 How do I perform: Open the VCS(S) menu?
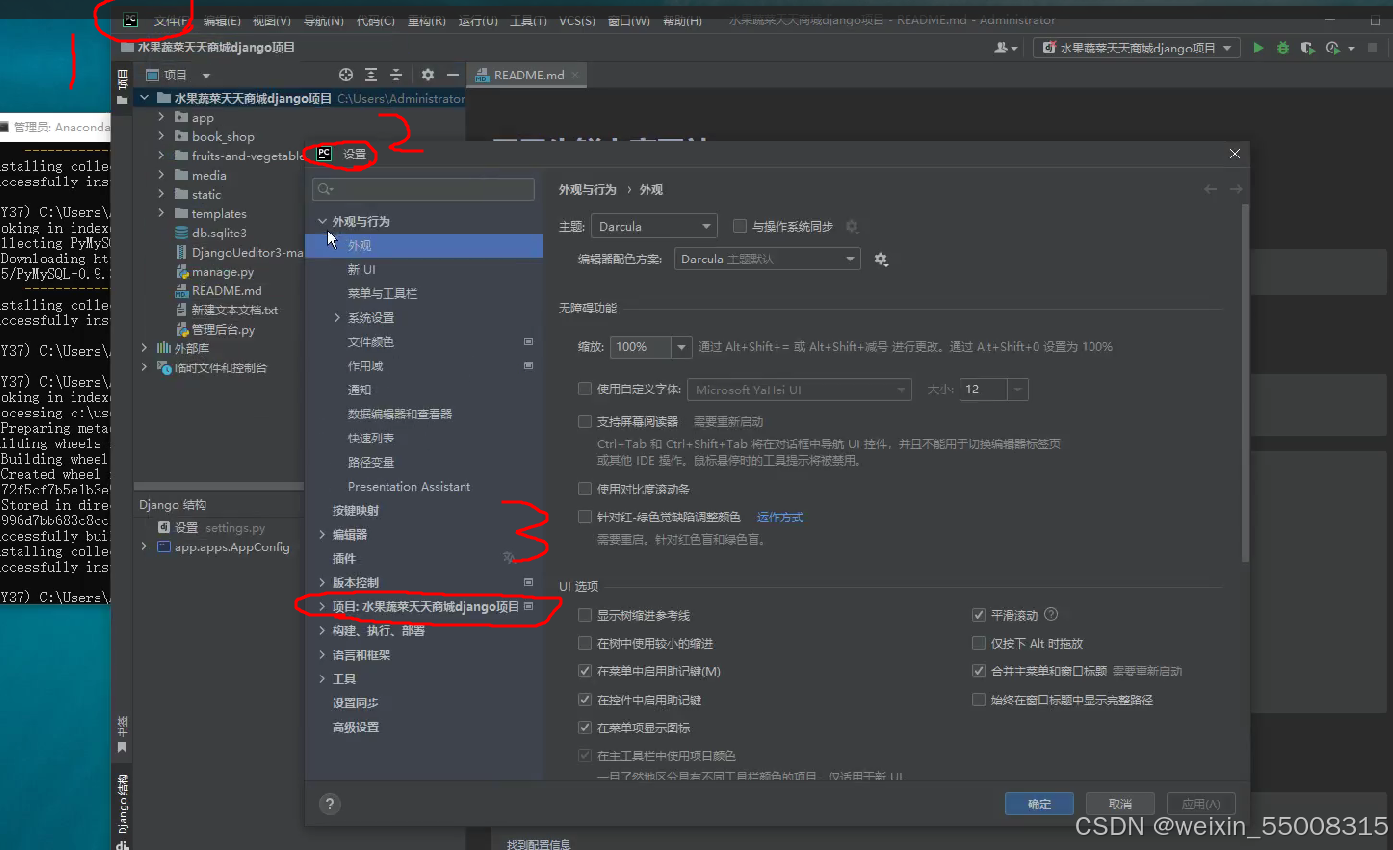pos(577,20)
